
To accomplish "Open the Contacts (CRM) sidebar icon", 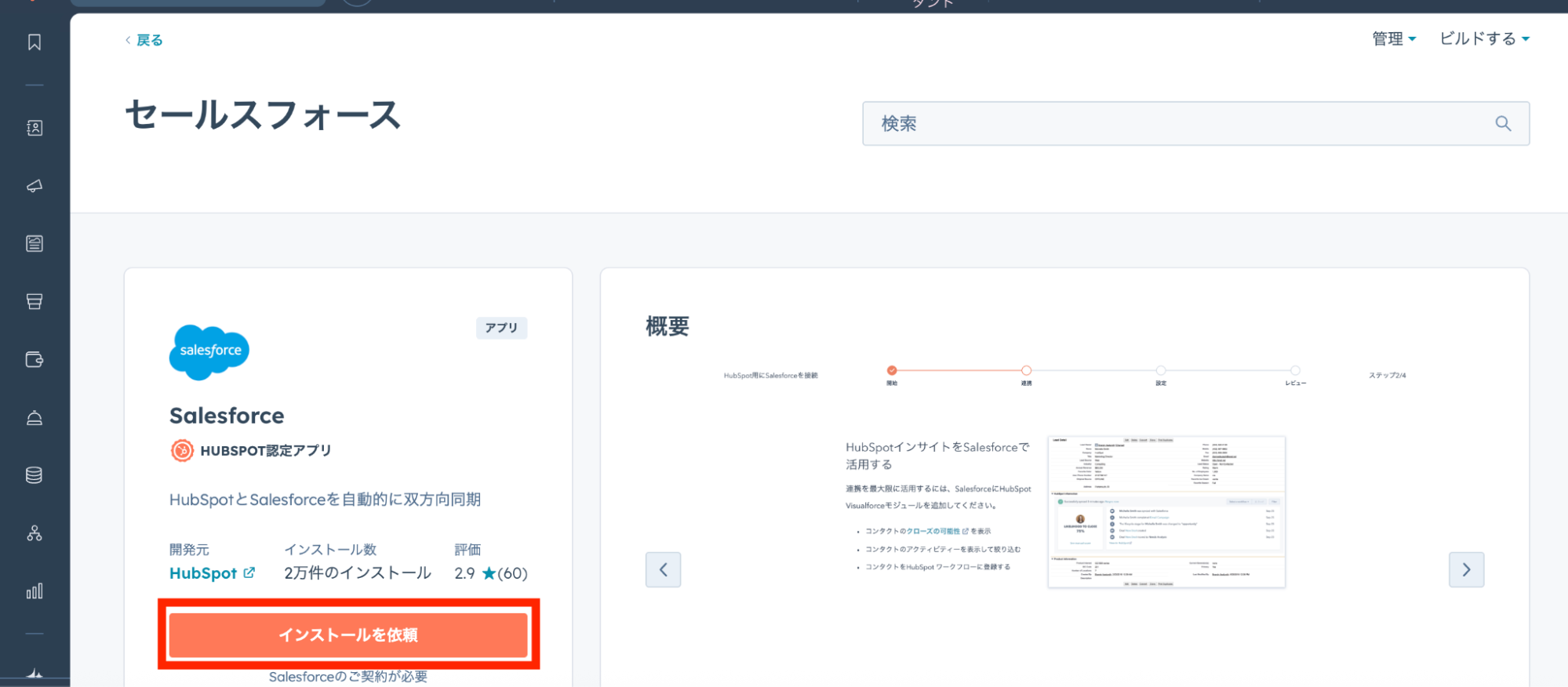I will (35, 128).
